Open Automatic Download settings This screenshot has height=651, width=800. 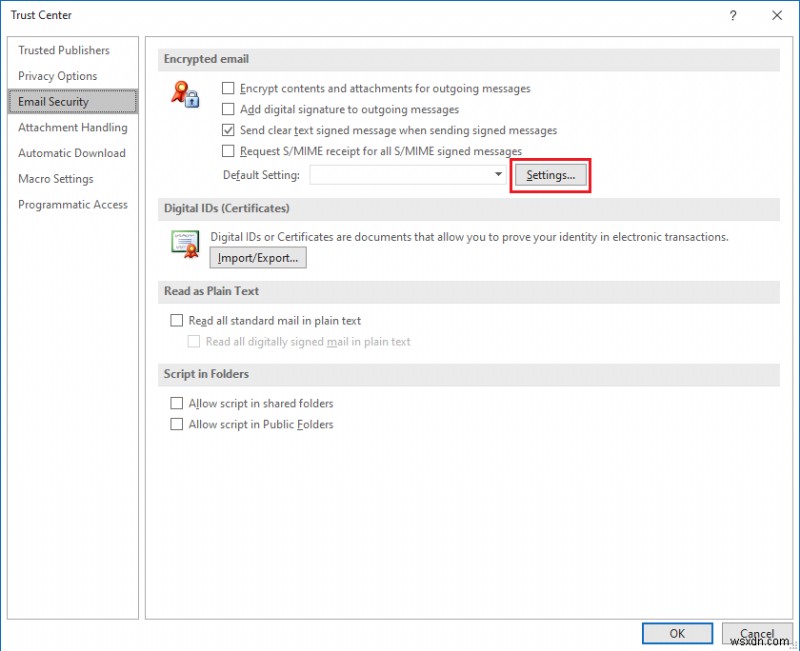72,153
